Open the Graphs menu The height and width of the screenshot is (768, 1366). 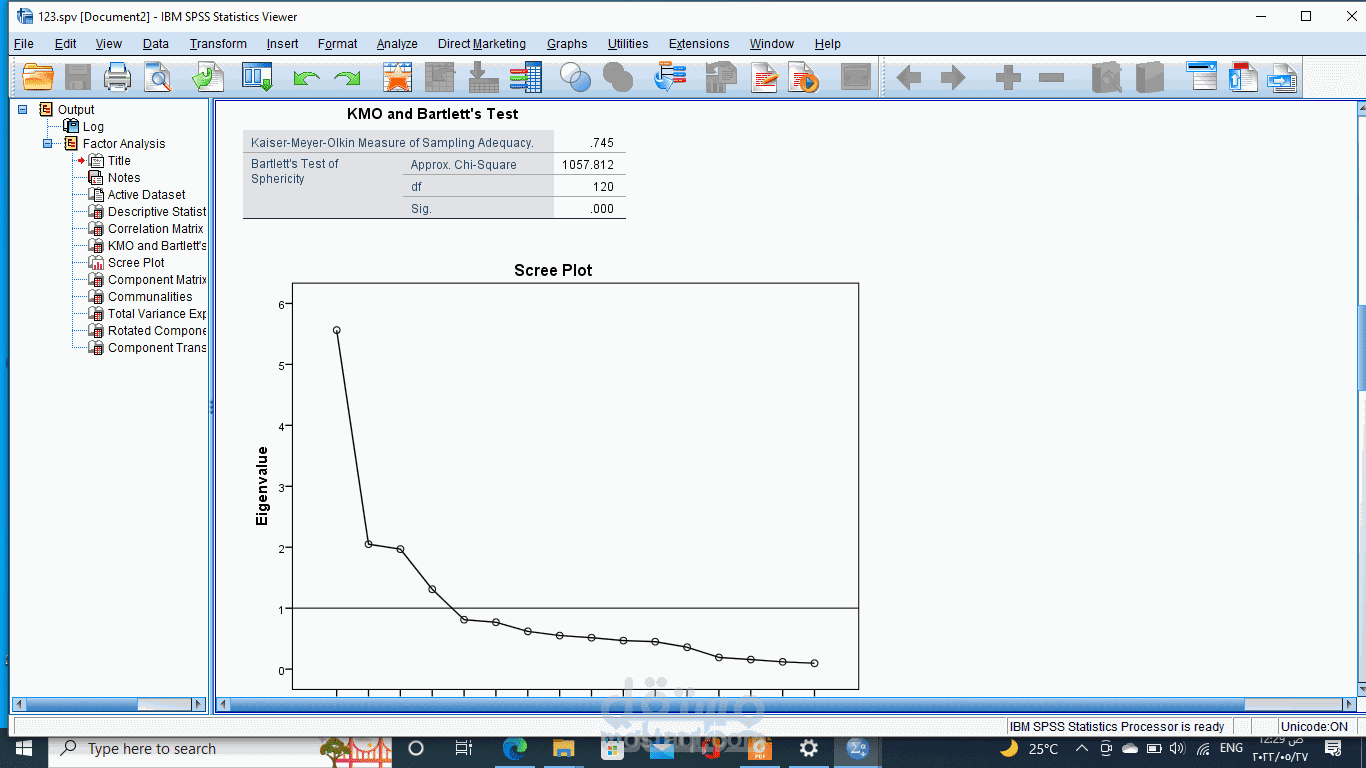pos(567,44)
